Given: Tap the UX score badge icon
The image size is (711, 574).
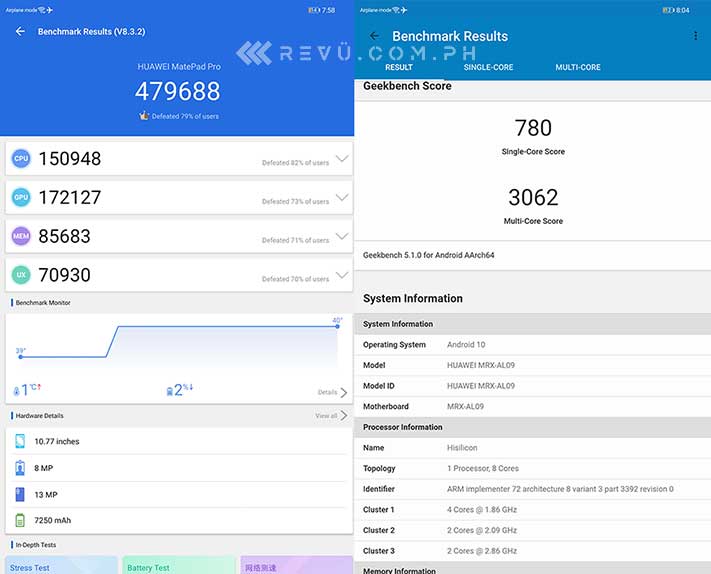Looking at the screenshot, I should (x=21, y=275).
